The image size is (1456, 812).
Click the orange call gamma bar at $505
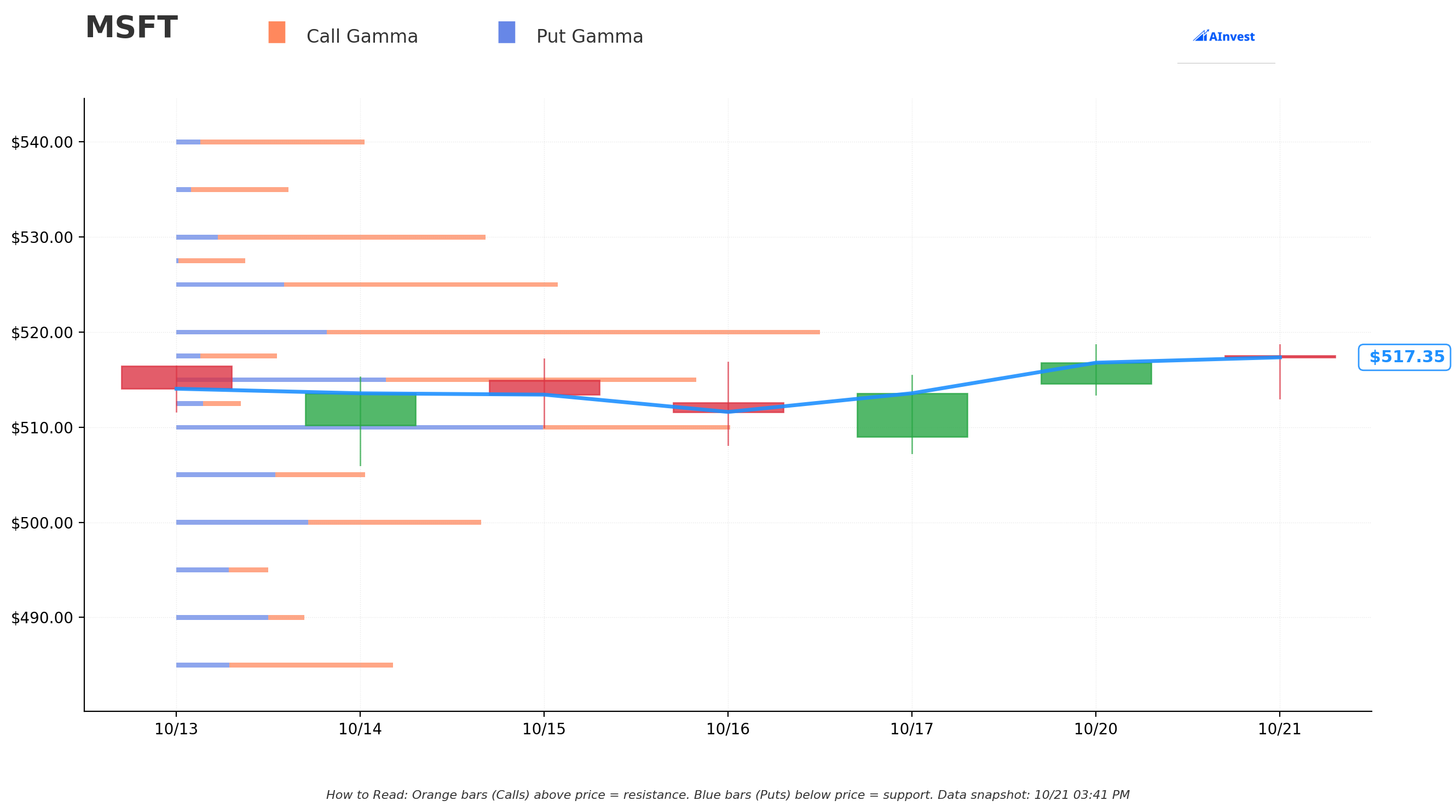320,474
